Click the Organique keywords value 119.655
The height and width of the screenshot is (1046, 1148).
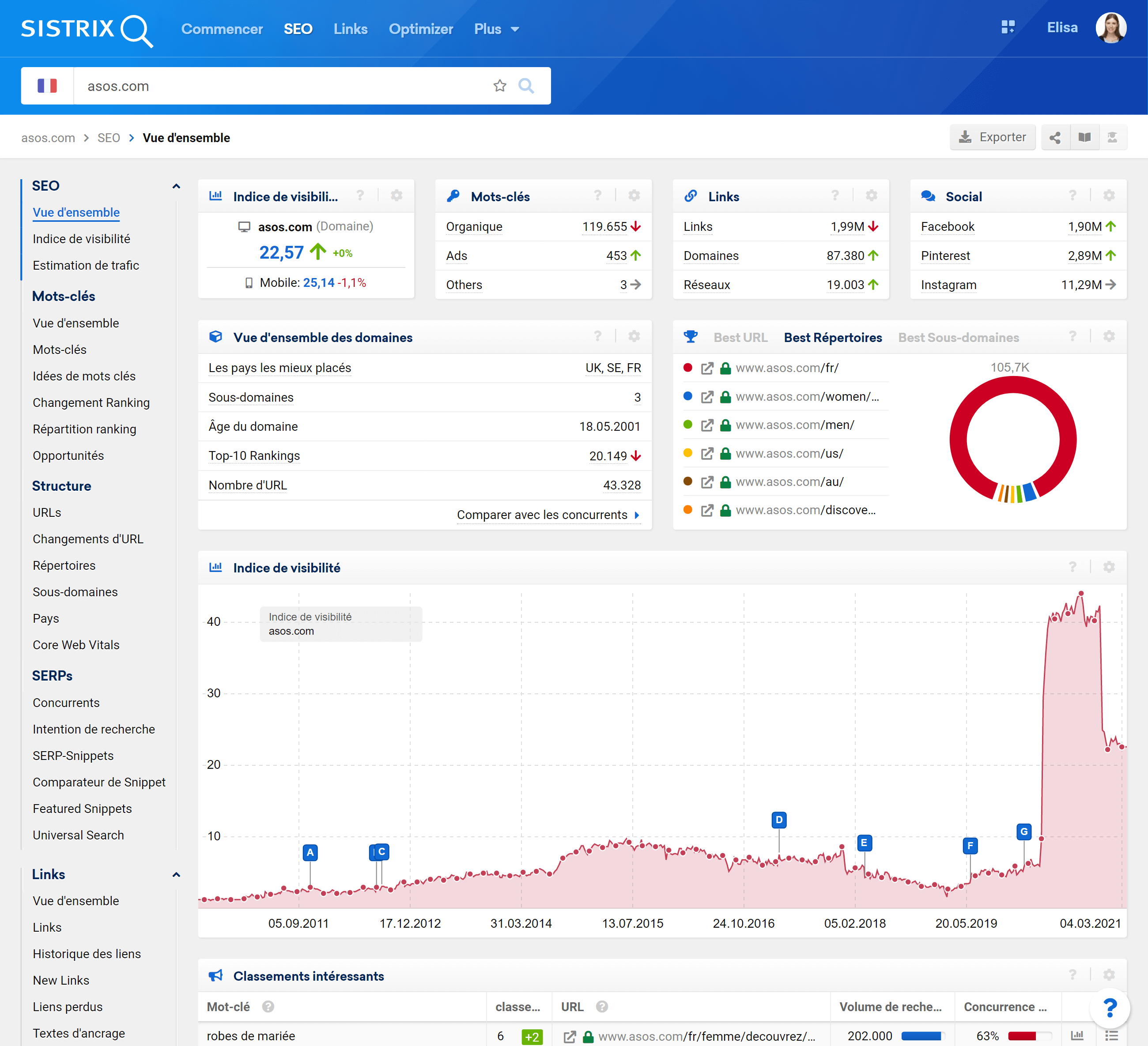click(x=604, y=227)
